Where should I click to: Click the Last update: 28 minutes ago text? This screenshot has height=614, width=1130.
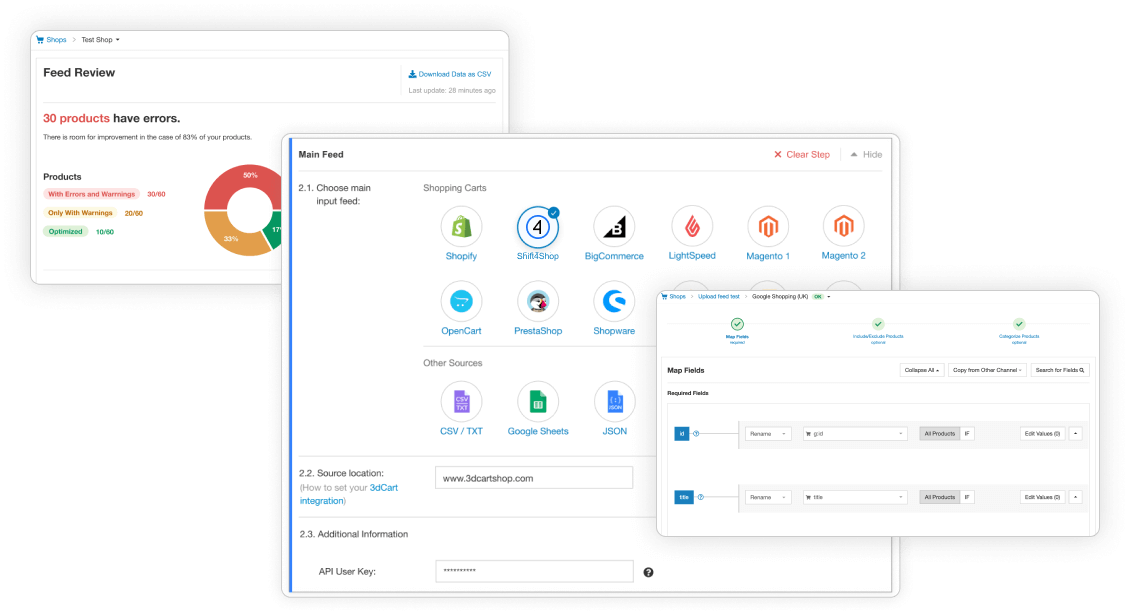point(452,91)
